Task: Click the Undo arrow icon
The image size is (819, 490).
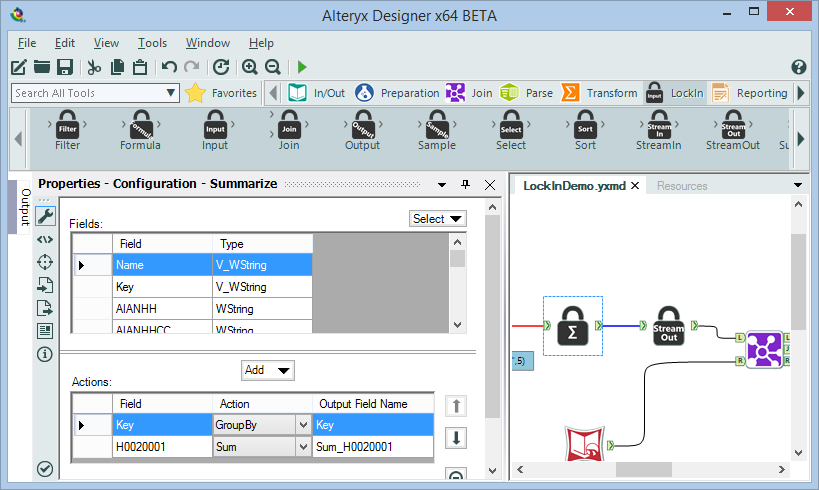Action: [x=169, y=67]
